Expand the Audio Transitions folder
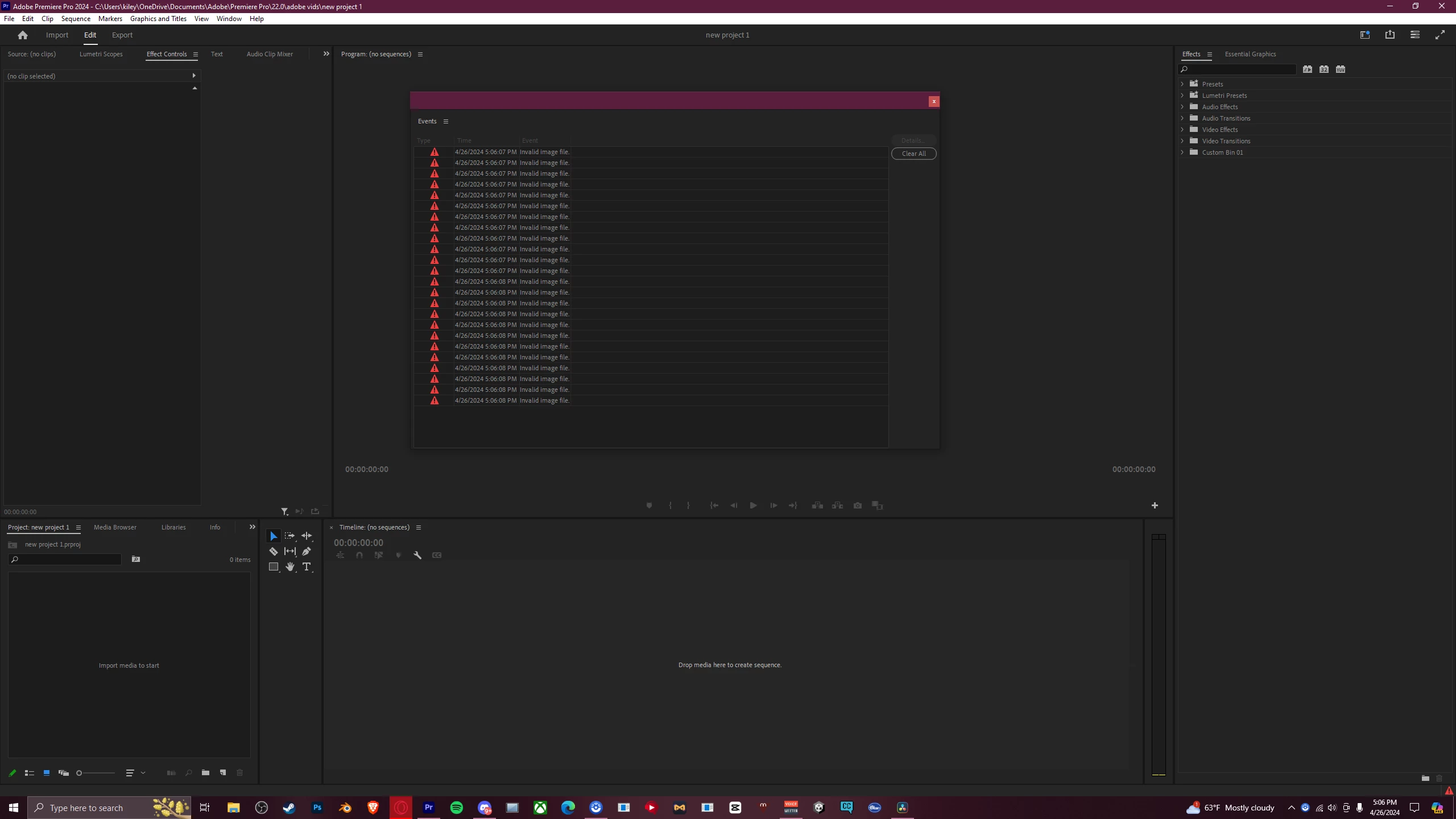This screenshot has width=1456, height=819. pyautogui.click(x=1182, y=118)
